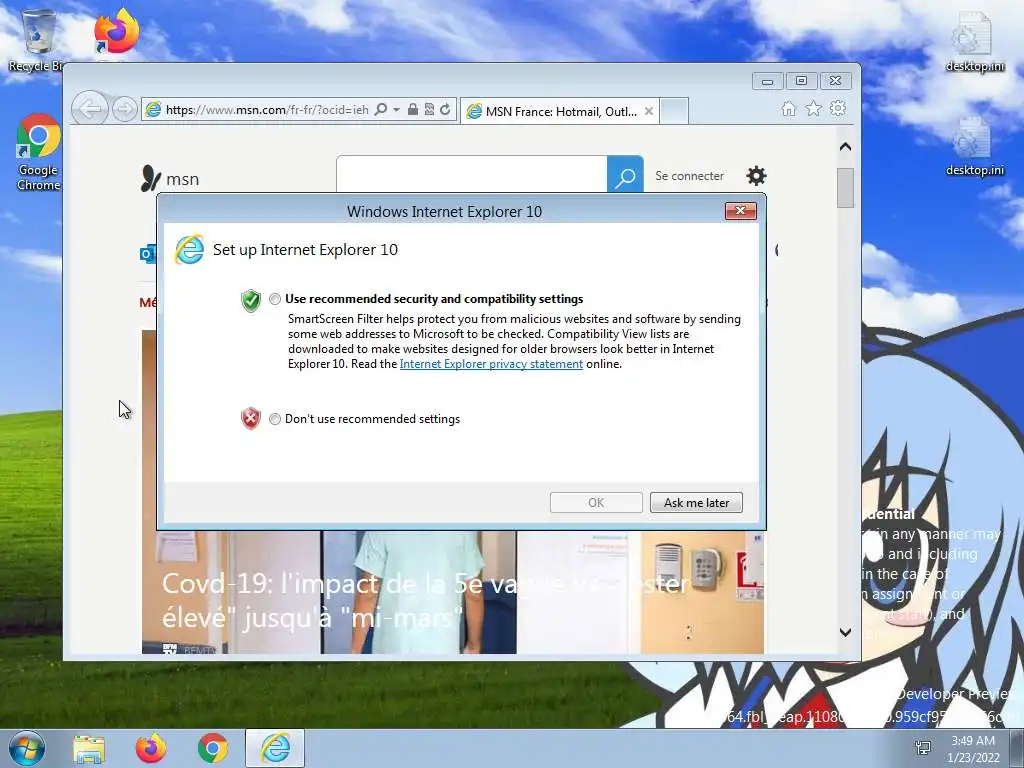Click the IE logo beside Set up heading
Screen dimensions: 1024x768
189,249
